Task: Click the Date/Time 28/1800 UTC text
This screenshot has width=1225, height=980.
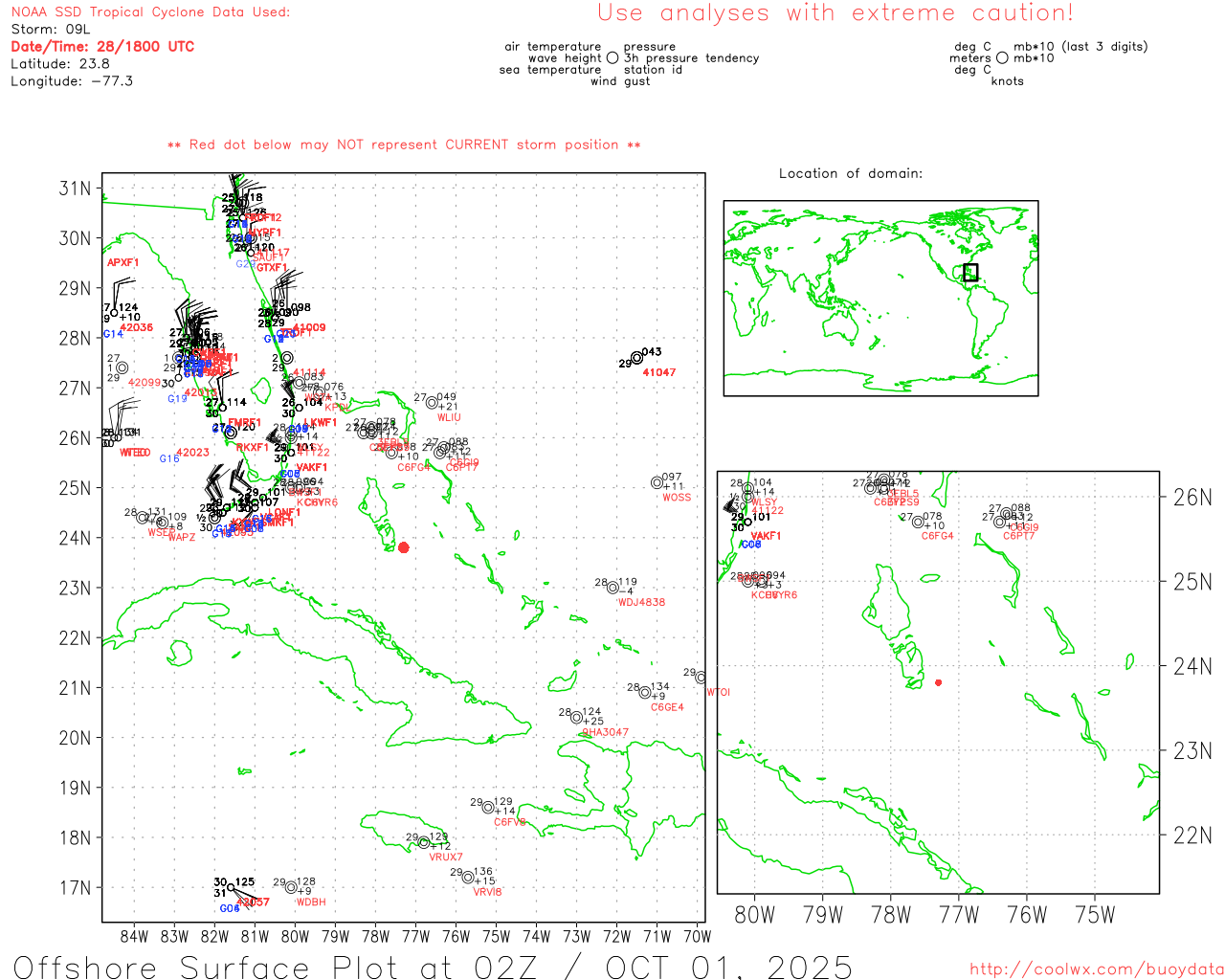Action: click(102, 46)
